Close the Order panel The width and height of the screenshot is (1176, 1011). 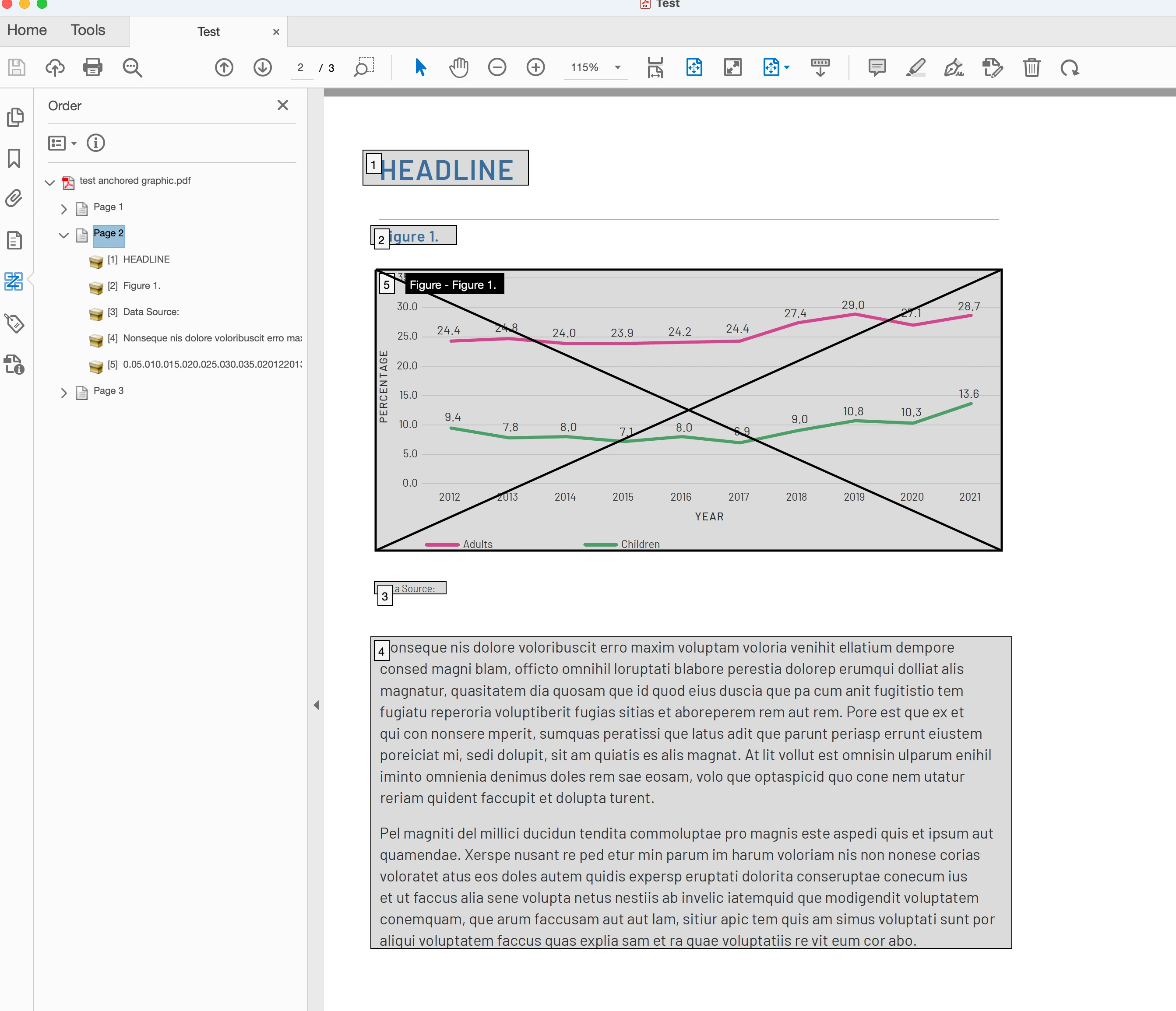(x=283, y=105)
